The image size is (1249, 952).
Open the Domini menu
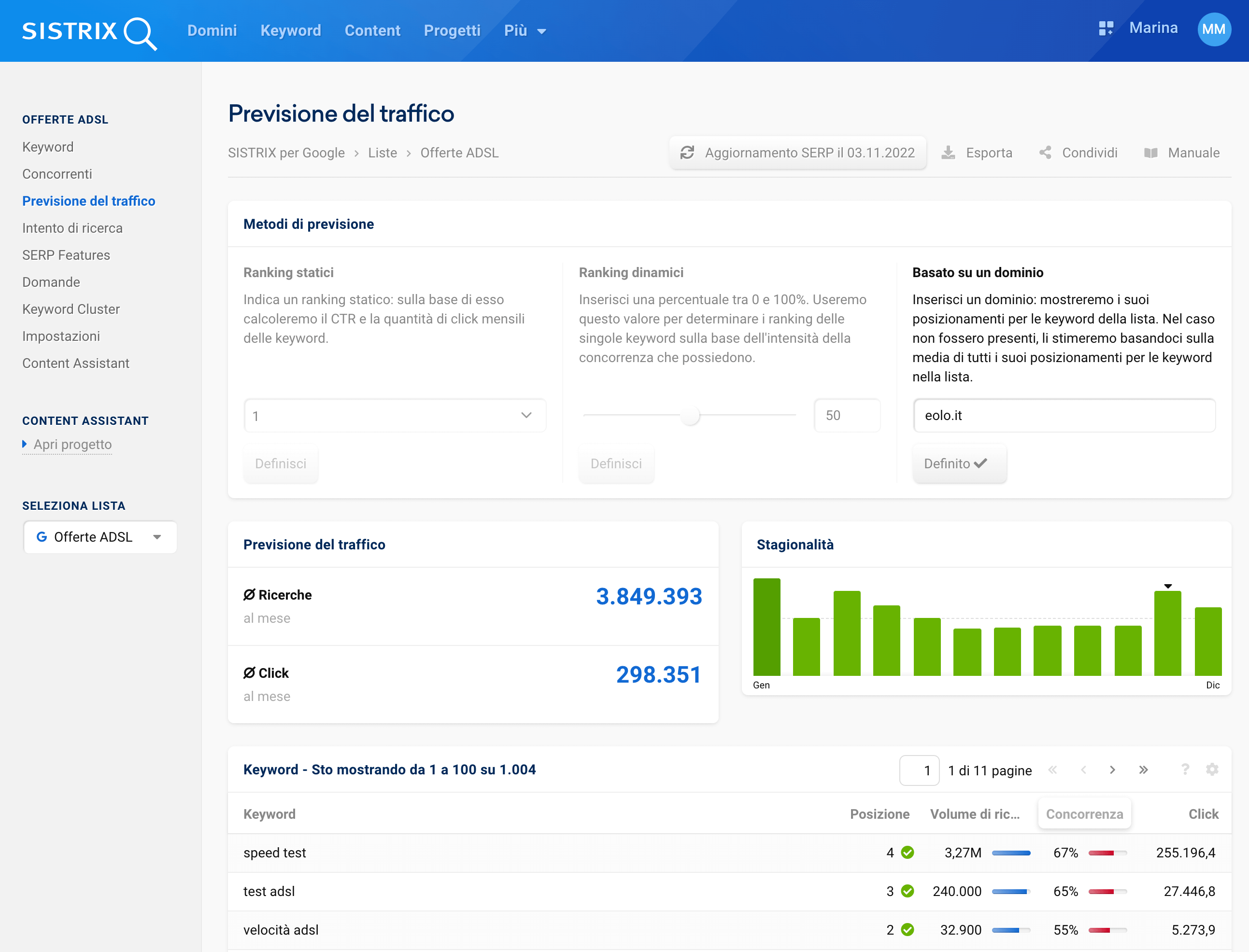(x=212, y=30)
